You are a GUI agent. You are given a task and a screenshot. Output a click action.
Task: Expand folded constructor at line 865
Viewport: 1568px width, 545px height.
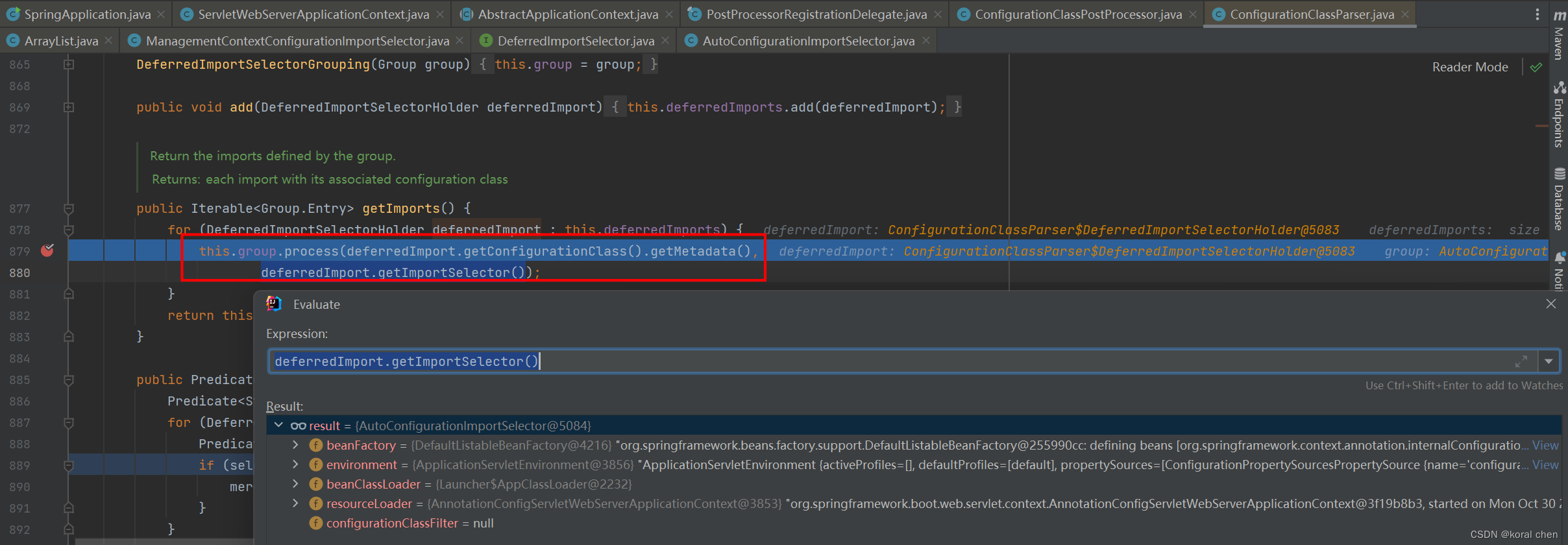[69, 64]
